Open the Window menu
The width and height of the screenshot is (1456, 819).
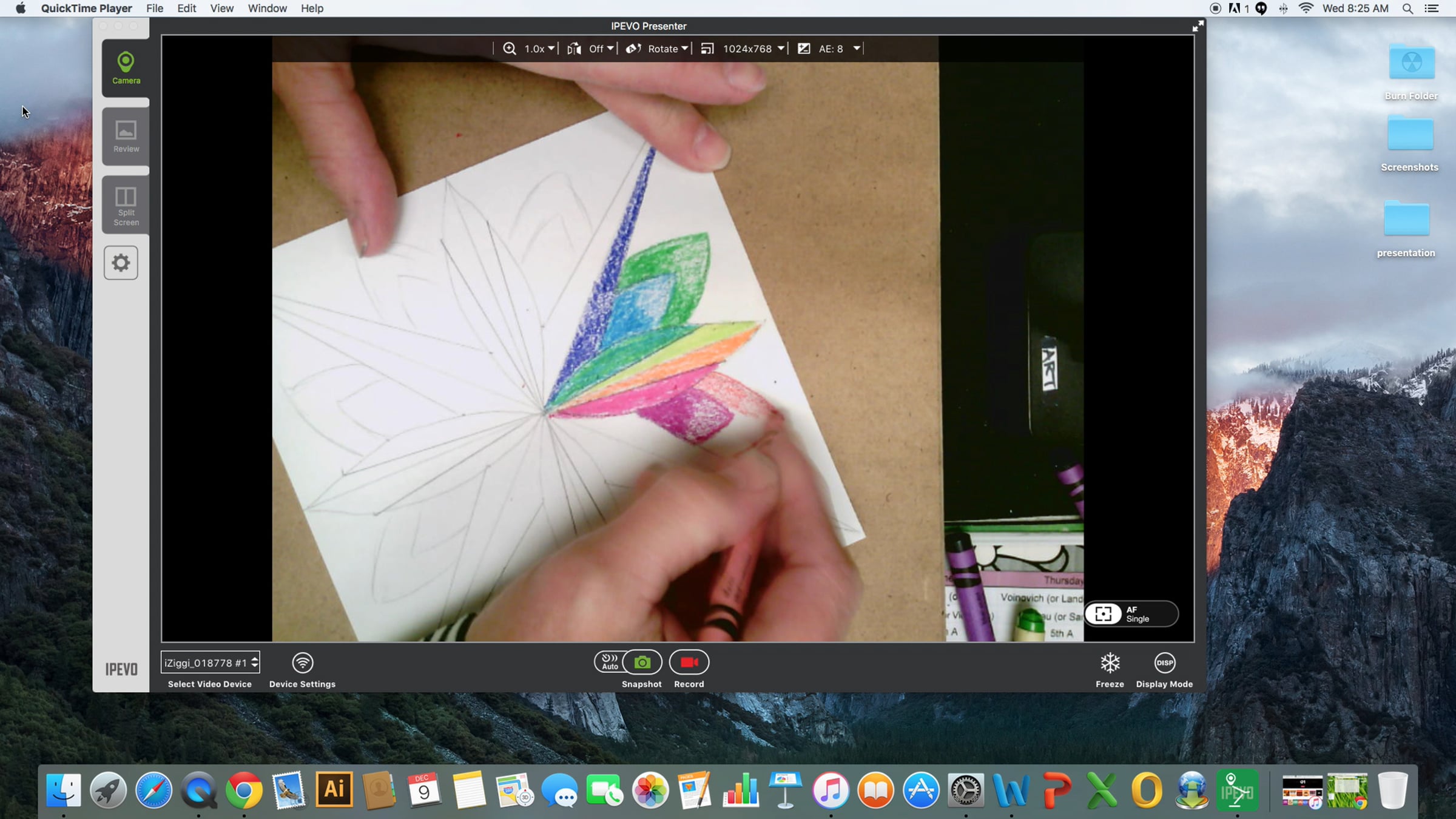(x=267, y=8)
